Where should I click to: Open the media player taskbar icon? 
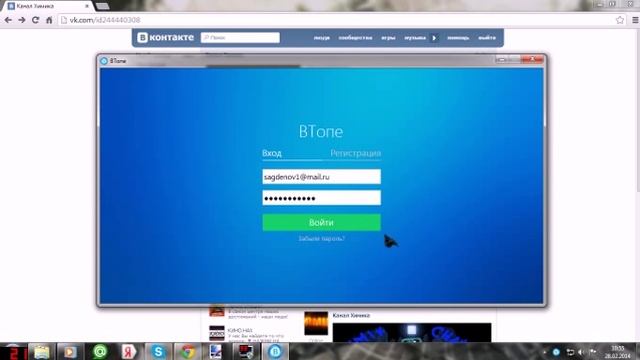(x=70, y=352)
